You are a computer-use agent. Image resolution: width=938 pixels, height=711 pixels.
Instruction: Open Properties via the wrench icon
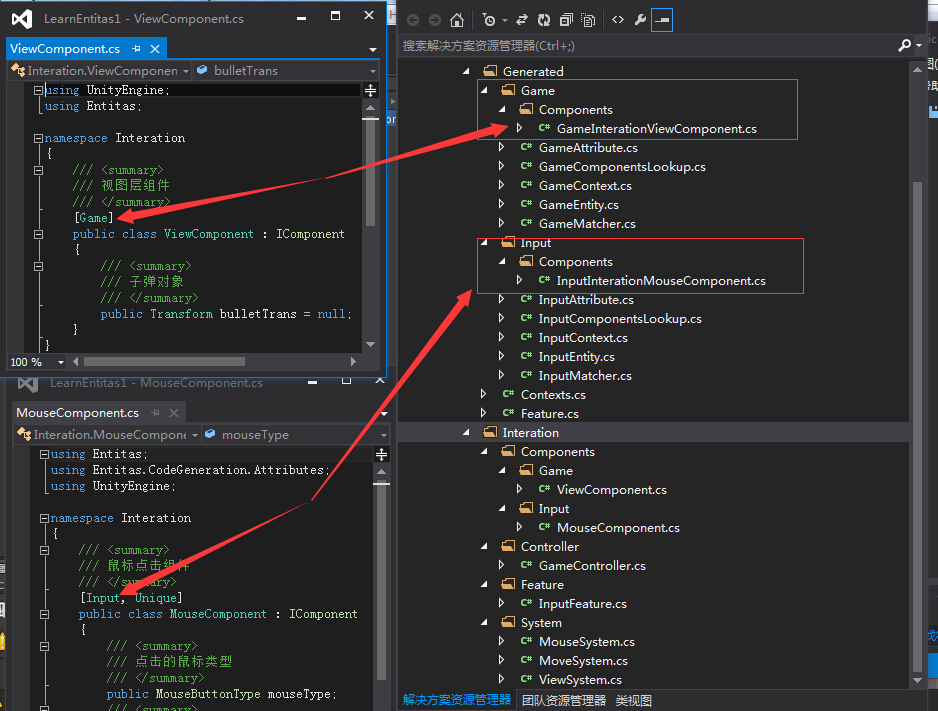[640, 20]
